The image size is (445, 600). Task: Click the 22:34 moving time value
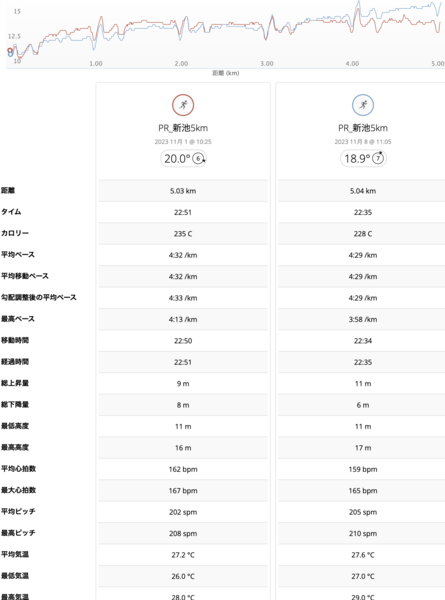point(363,341)
